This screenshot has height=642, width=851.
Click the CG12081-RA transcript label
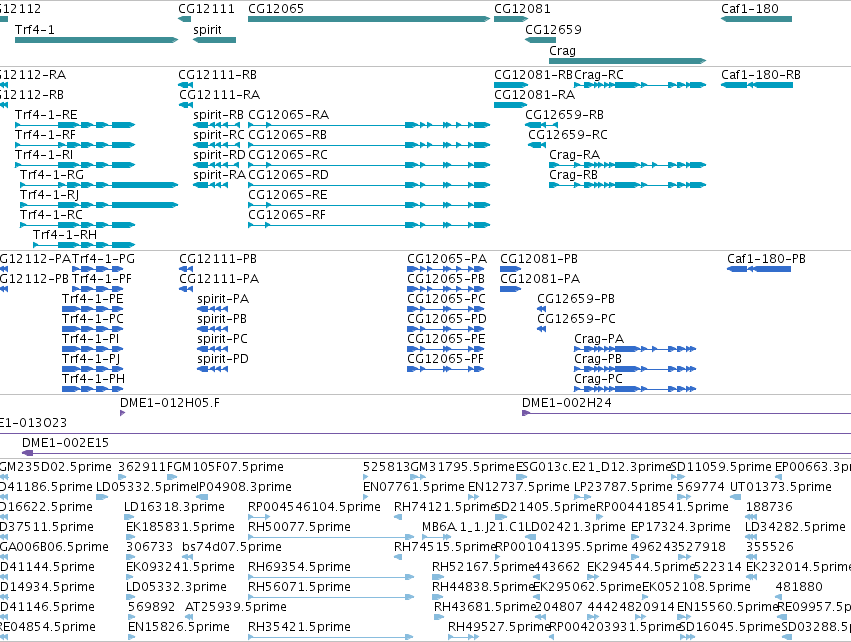tap(535, 95)
